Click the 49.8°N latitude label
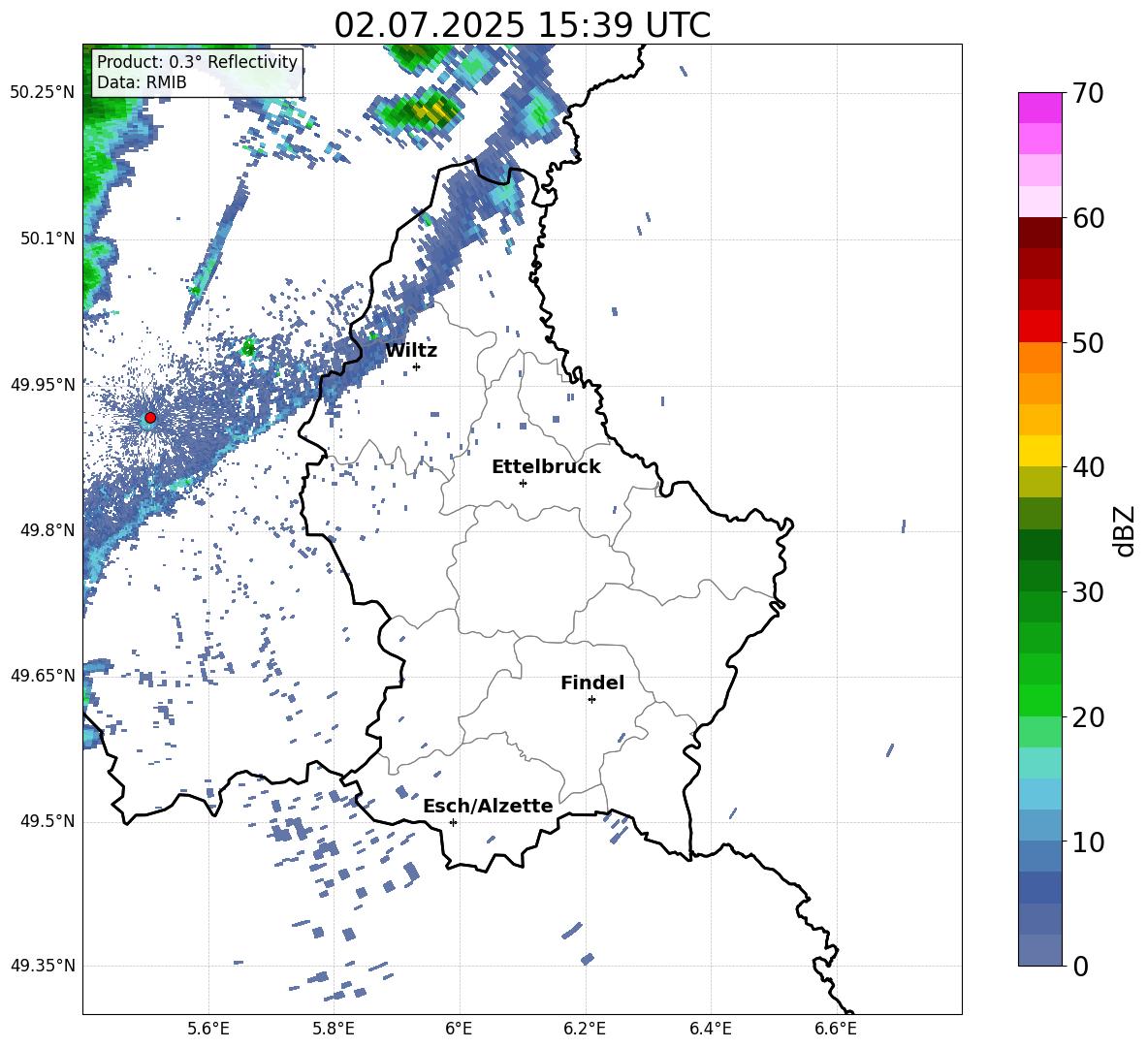This screenshot has height=1048, width=1148. [48, 530]
